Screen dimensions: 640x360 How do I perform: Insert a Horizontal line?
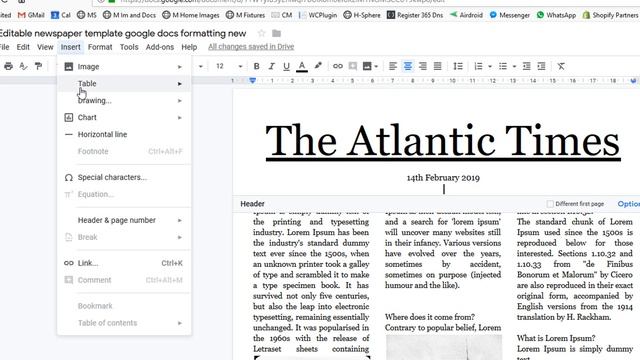point(124,134)
